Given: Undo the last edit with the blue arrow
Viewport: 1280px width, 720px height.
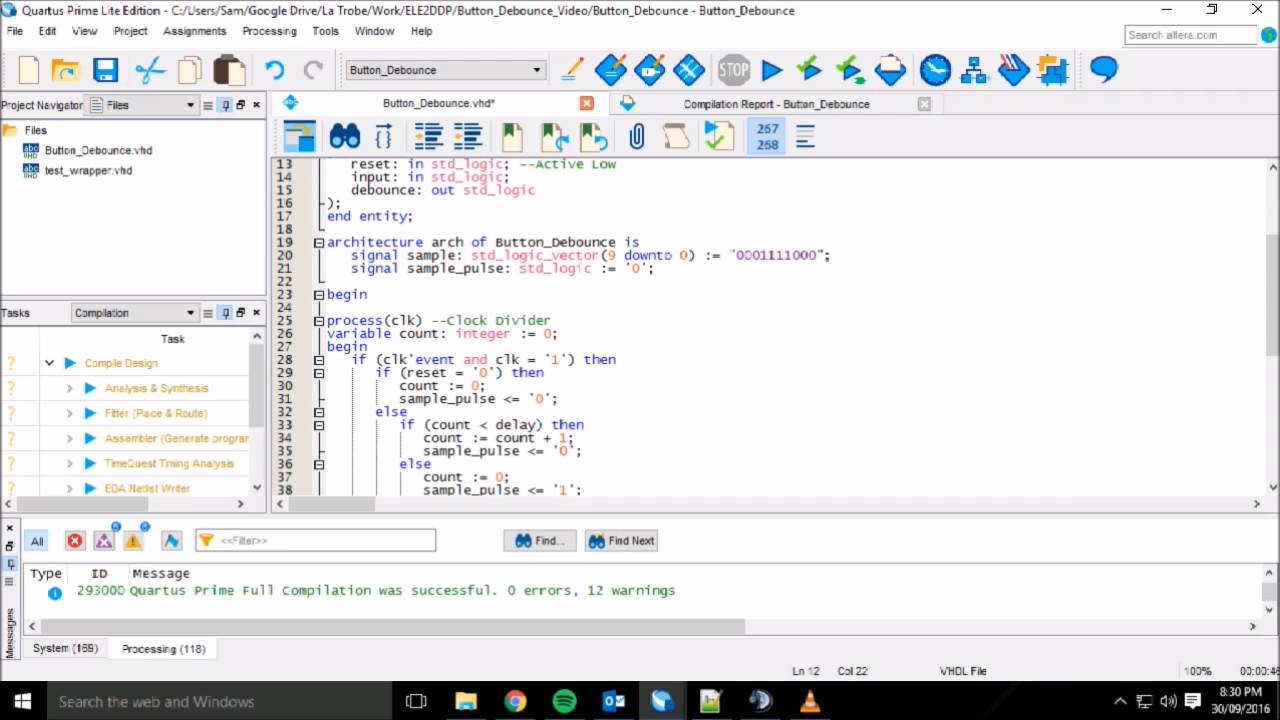Looking at the screenshot, I should pyautogui.click(x=274, y=70).
